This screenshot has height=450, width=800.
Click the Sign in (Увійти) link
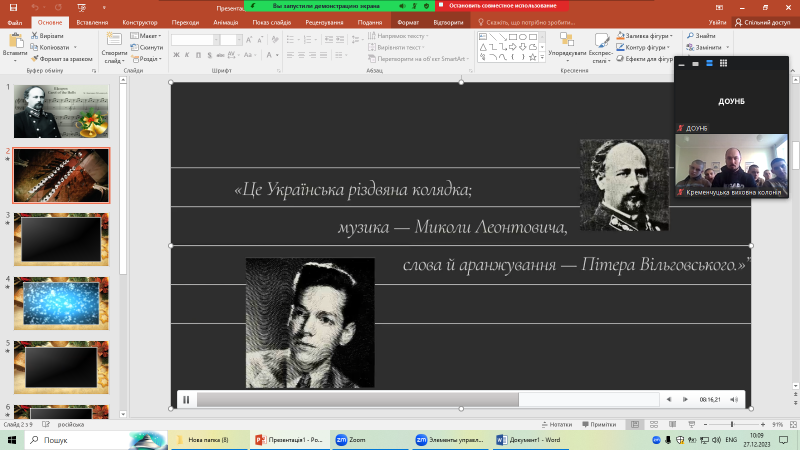click(x=717, y=22)
